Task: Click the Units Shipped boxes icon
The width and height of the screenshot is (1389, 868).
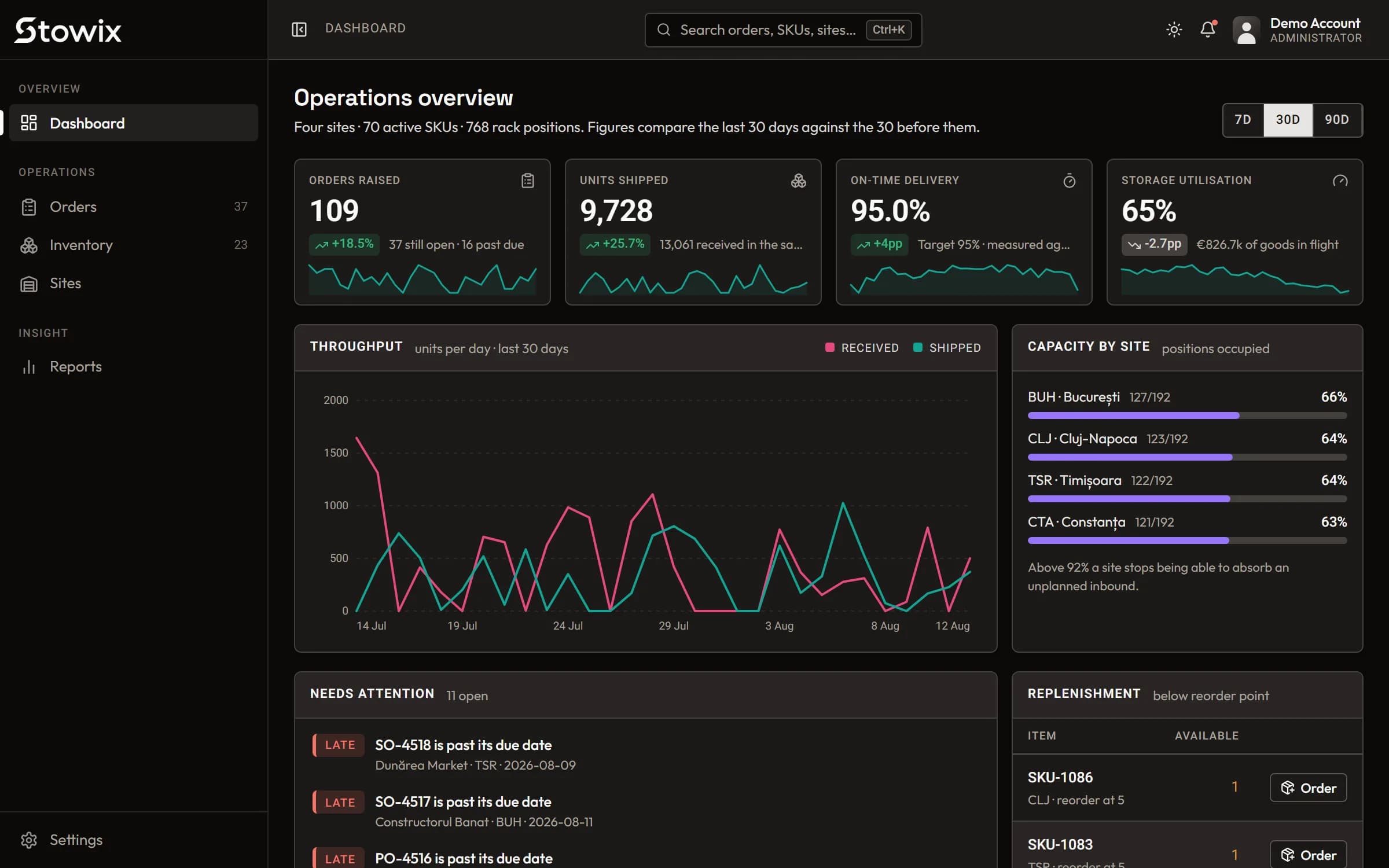Action: click(x=798, y=181)
